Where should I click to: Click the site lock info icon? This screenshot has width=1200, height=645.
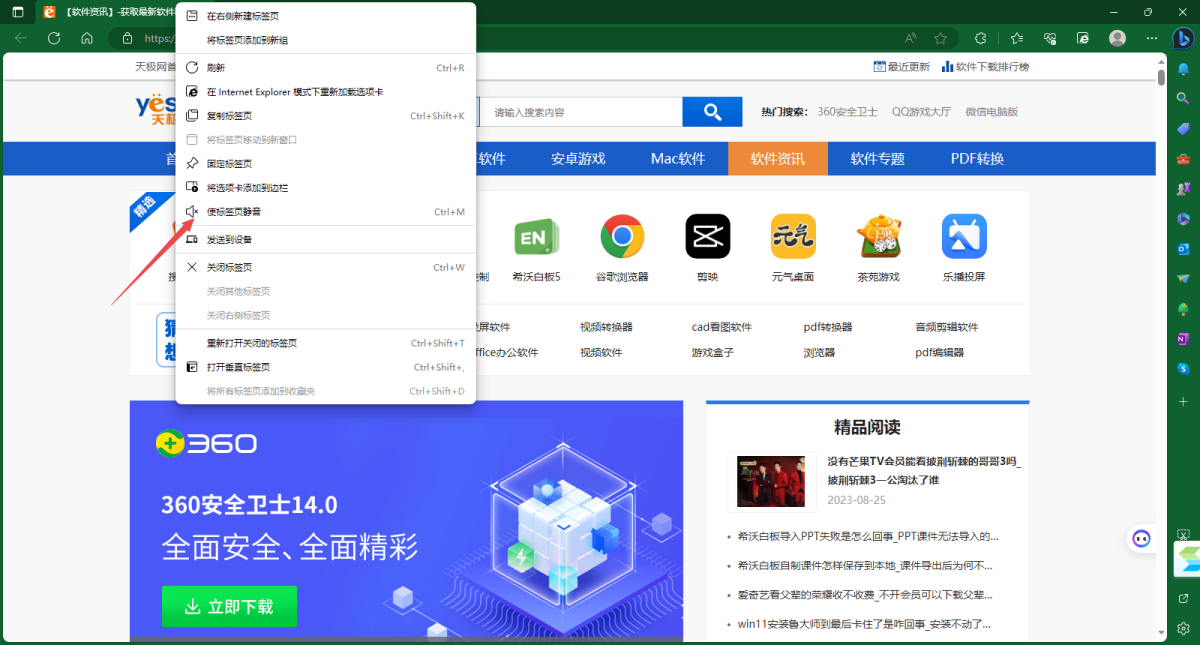127,38
